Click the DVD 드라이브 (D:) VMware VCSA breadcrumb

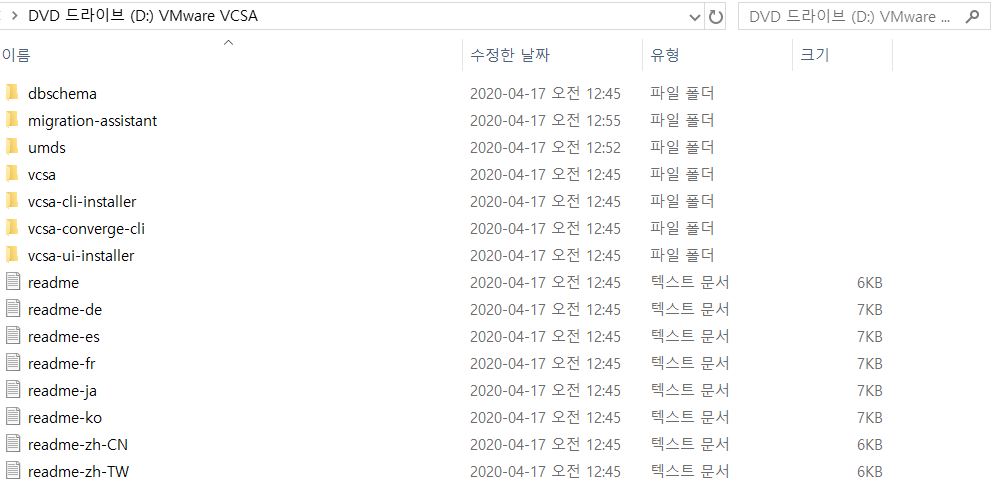pos(143,17)
